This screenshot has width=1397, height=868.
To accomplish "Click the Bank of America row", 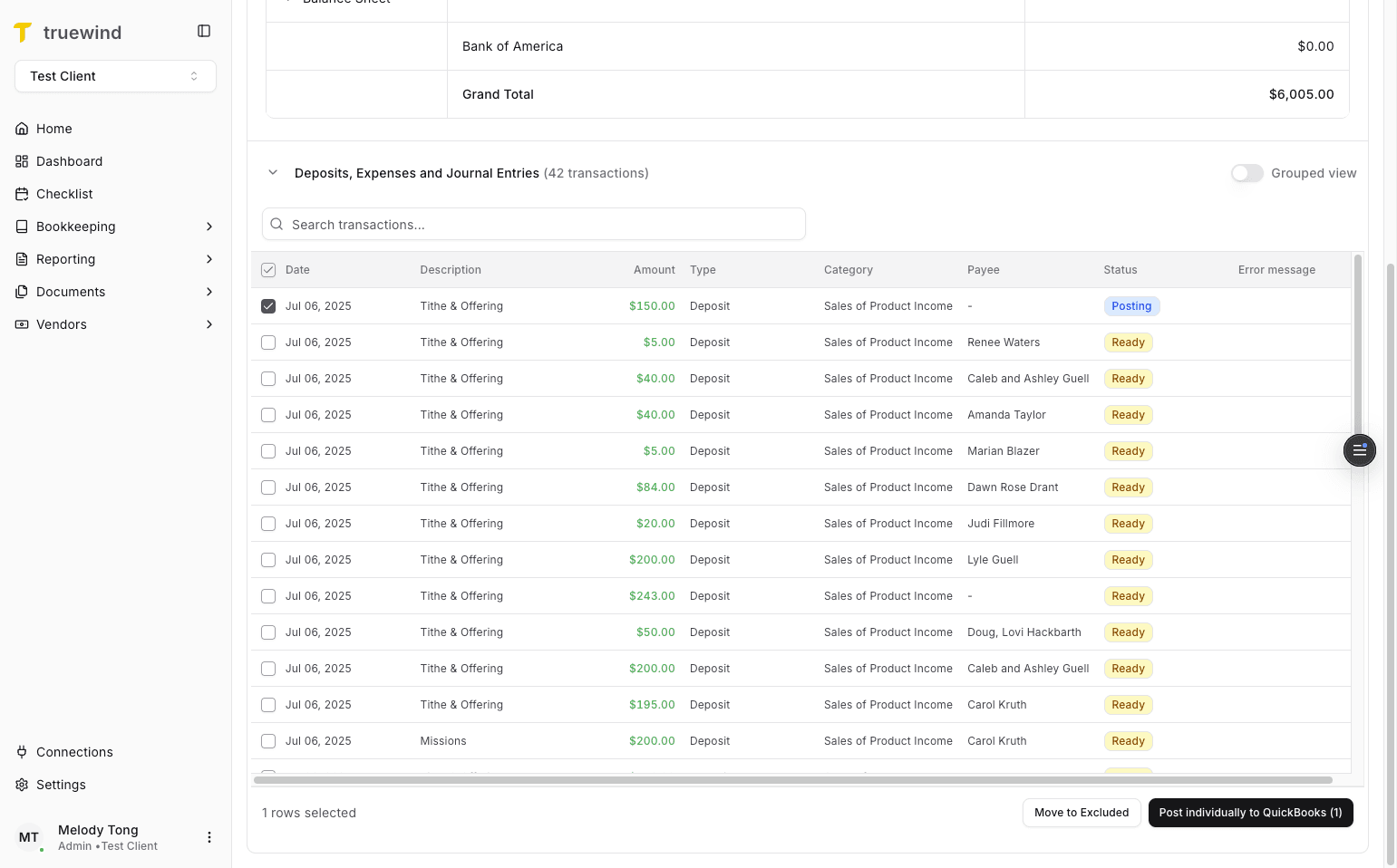I will click(807, 46).
